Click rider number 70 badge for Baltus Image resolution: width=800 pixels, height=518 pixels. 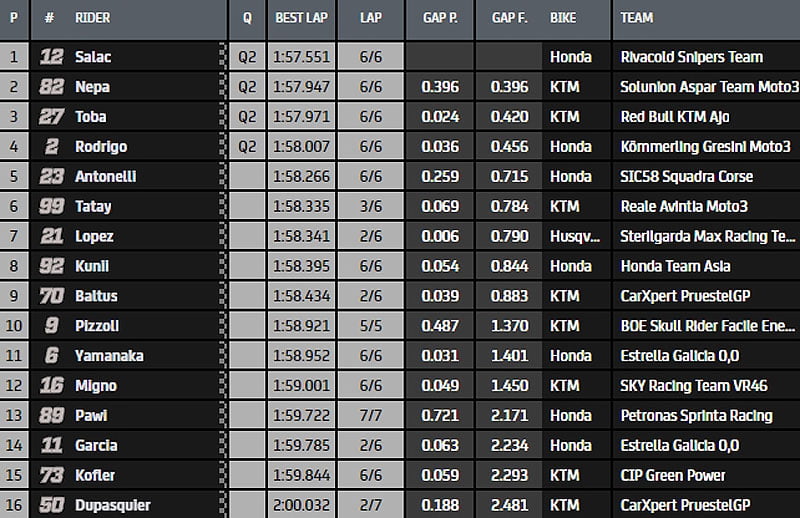click(x=50, y=296)
